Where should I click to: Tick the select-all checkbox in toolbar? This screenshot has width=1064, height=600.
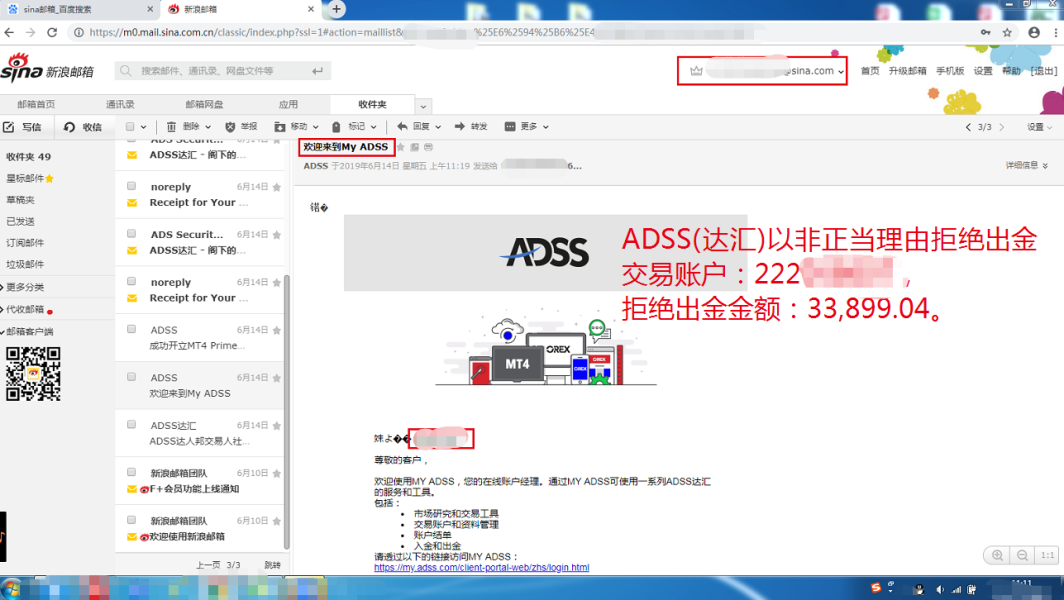click(x=131, y=127)
